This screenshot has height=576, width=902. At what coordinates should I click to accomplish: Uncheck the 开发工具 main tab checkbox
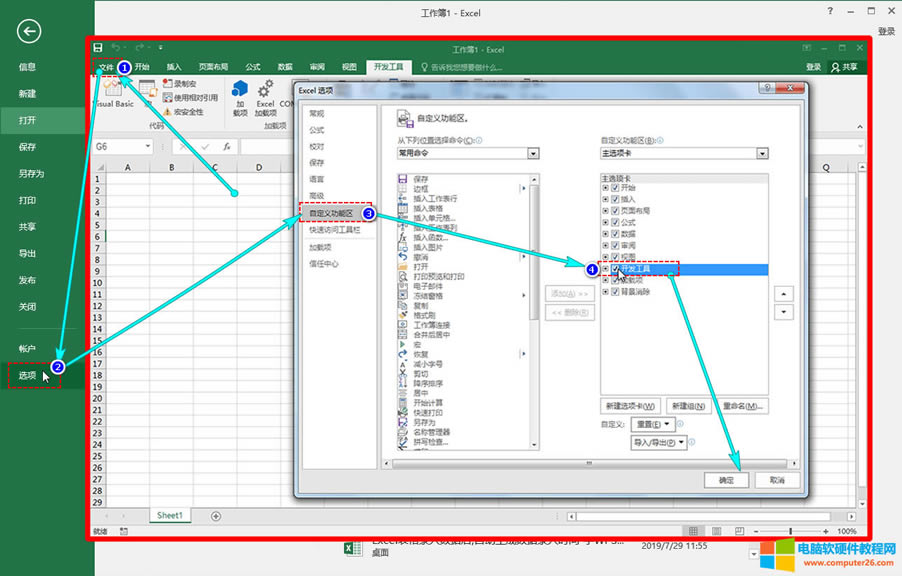click(614, 269)
